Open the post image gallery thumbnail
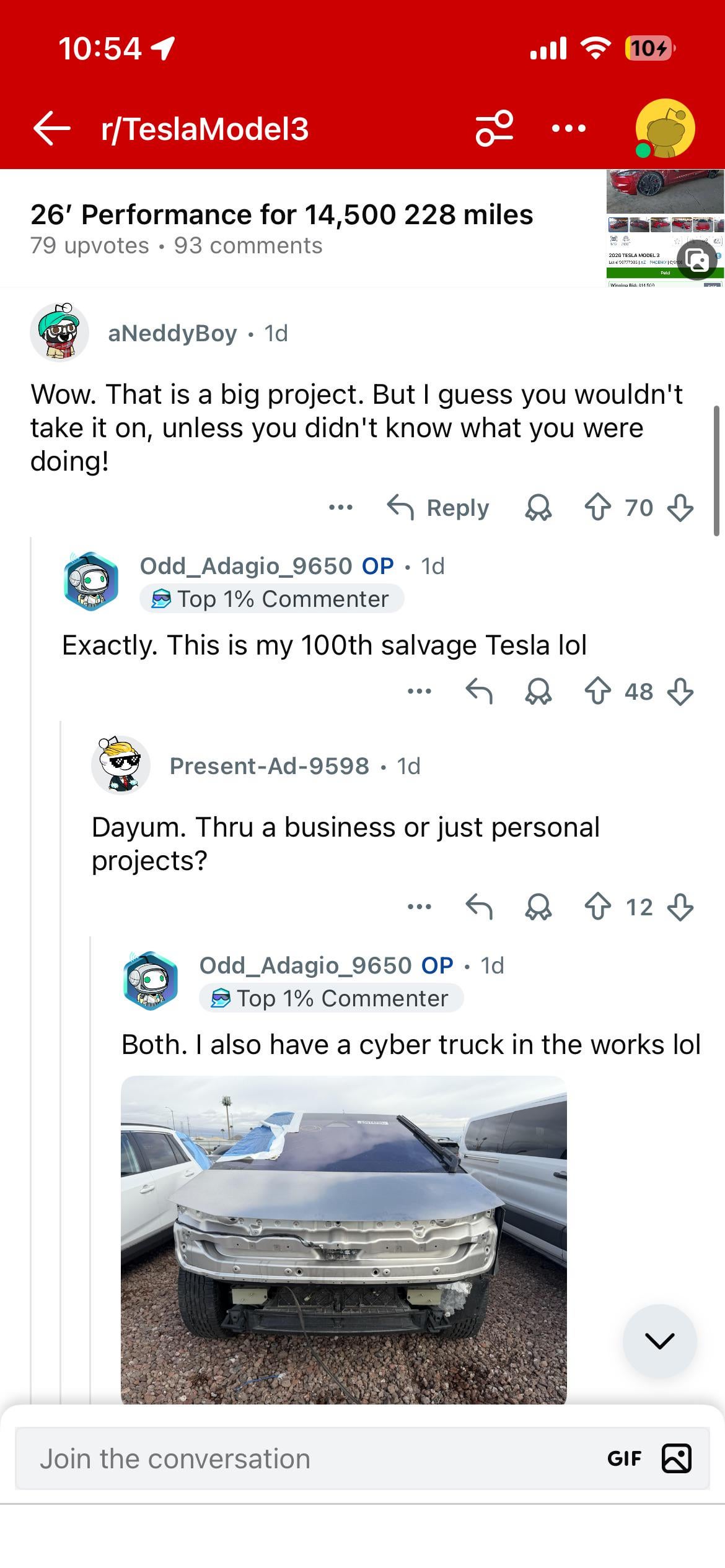Image resolution: width=725 pixels, height=1568 pixels. 665,227
